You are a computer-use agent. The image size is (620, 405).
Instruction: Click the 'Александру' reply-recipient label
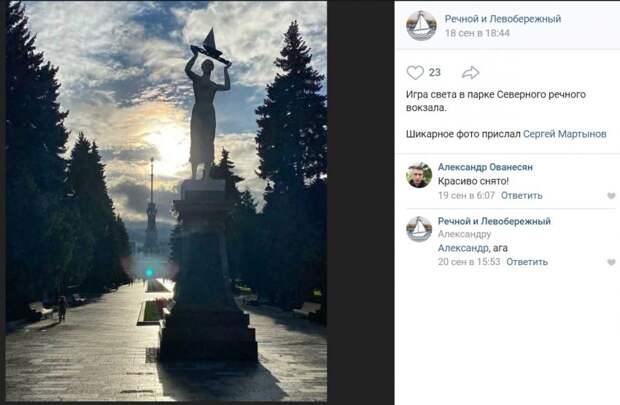(465, 235)
